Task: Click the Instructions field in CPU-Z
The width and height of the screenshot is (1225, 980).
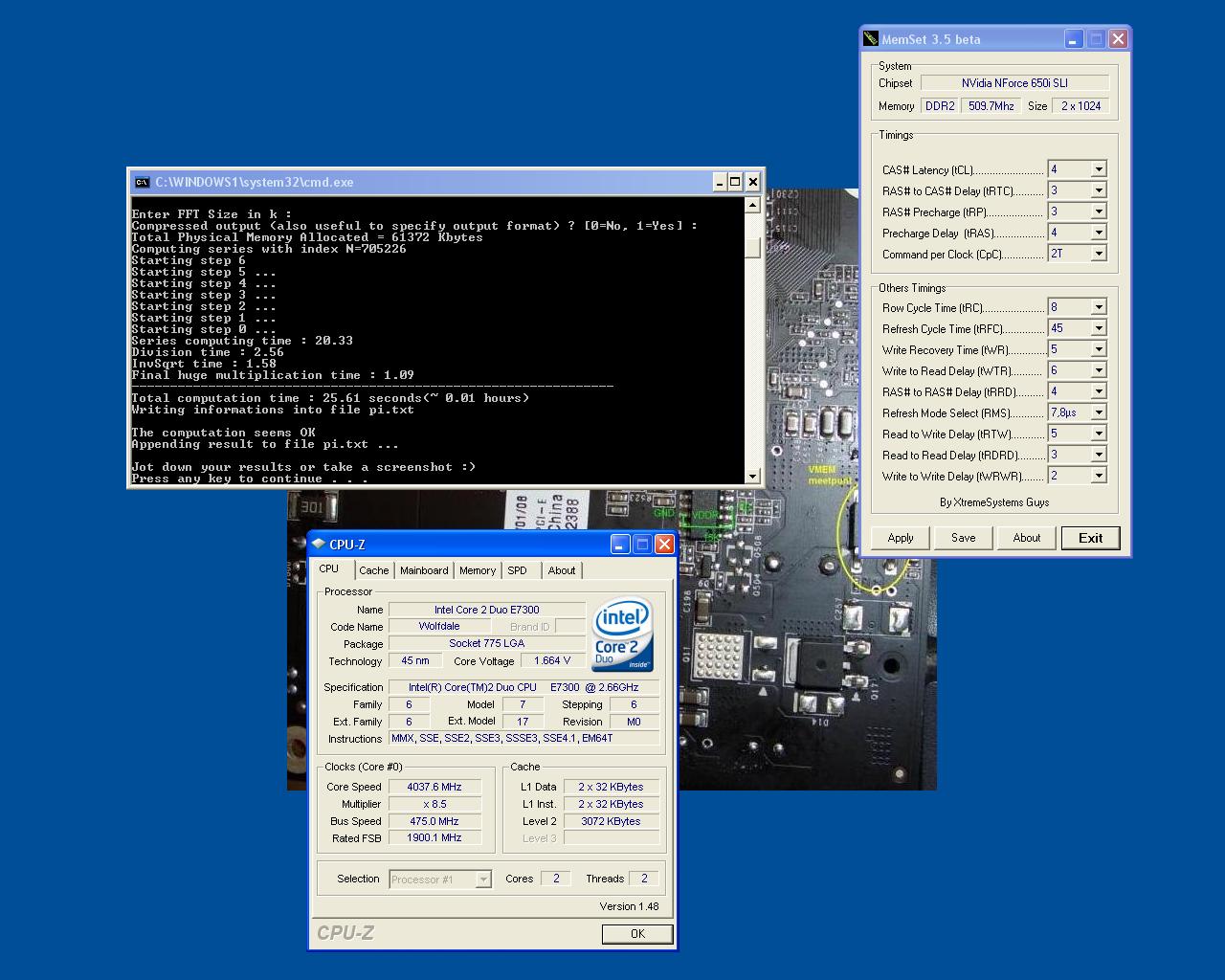Action: (523, 738)
